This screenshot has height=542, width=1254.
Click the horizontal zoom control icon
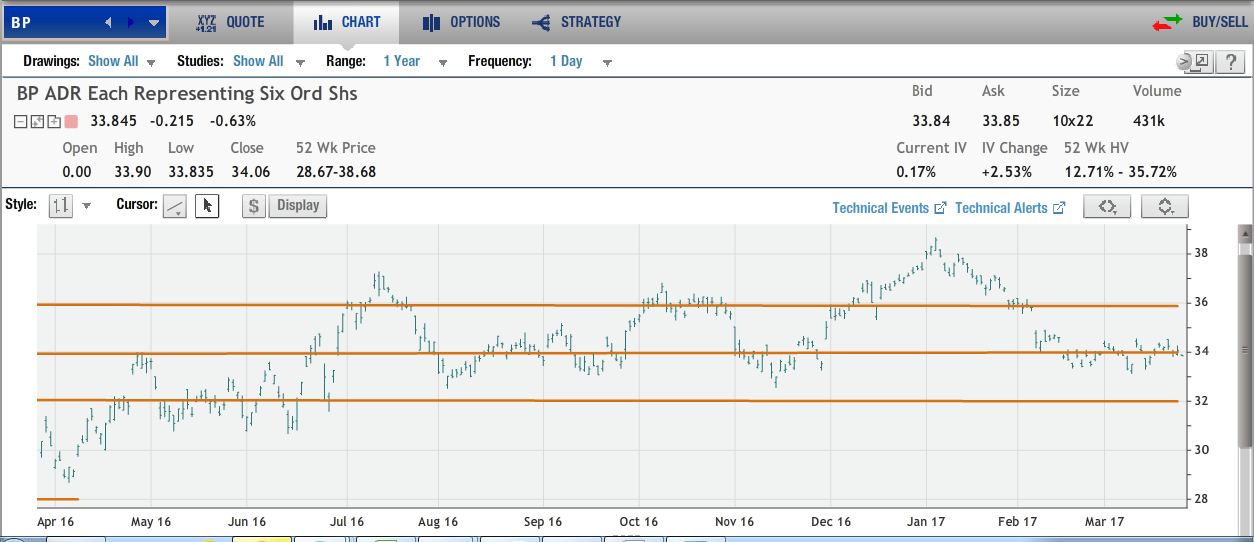click(x=1107, y=206)
